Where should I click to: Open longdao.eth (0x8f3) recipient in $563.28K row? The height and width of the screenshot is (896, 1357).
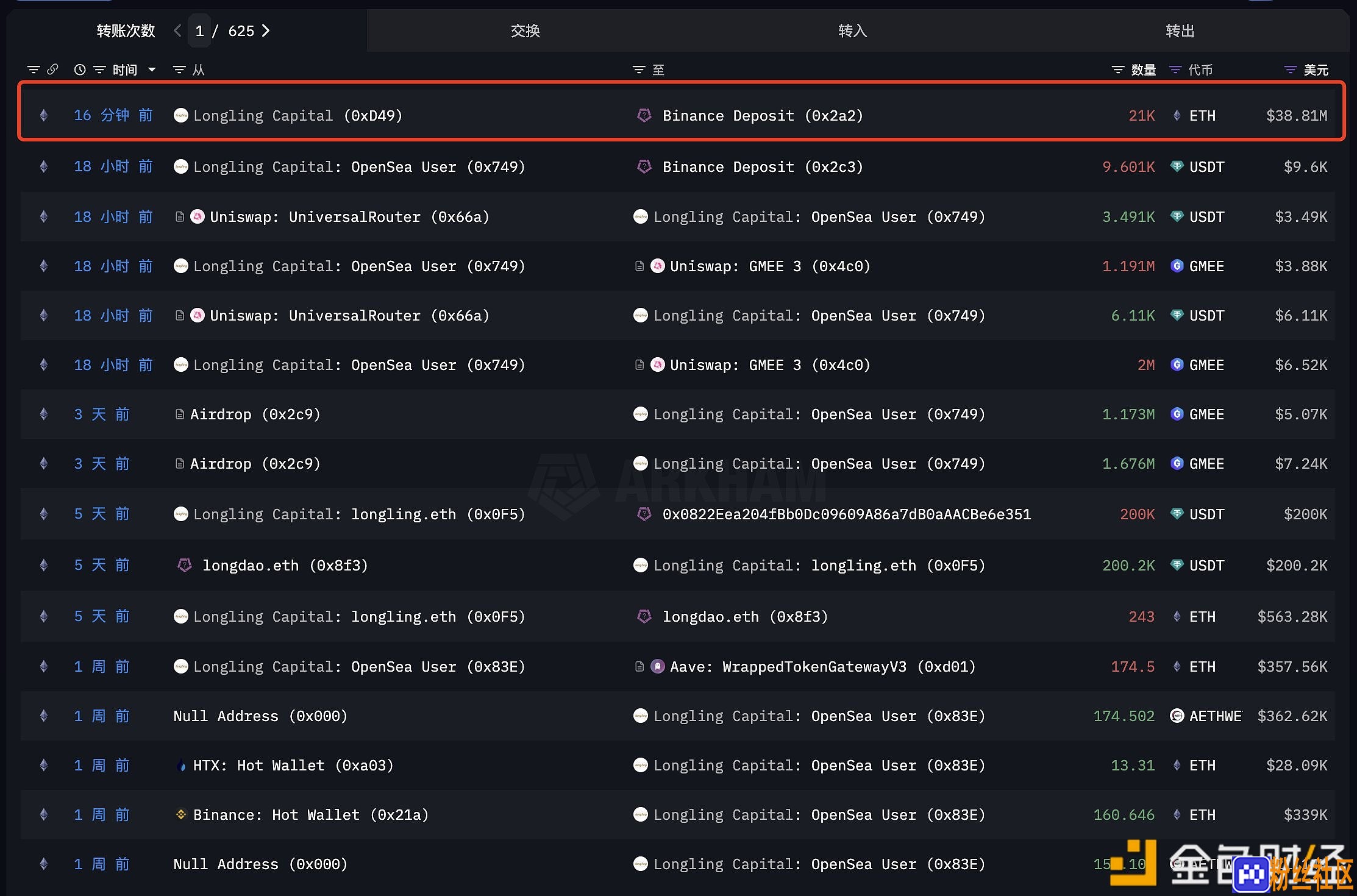(746, 616)
